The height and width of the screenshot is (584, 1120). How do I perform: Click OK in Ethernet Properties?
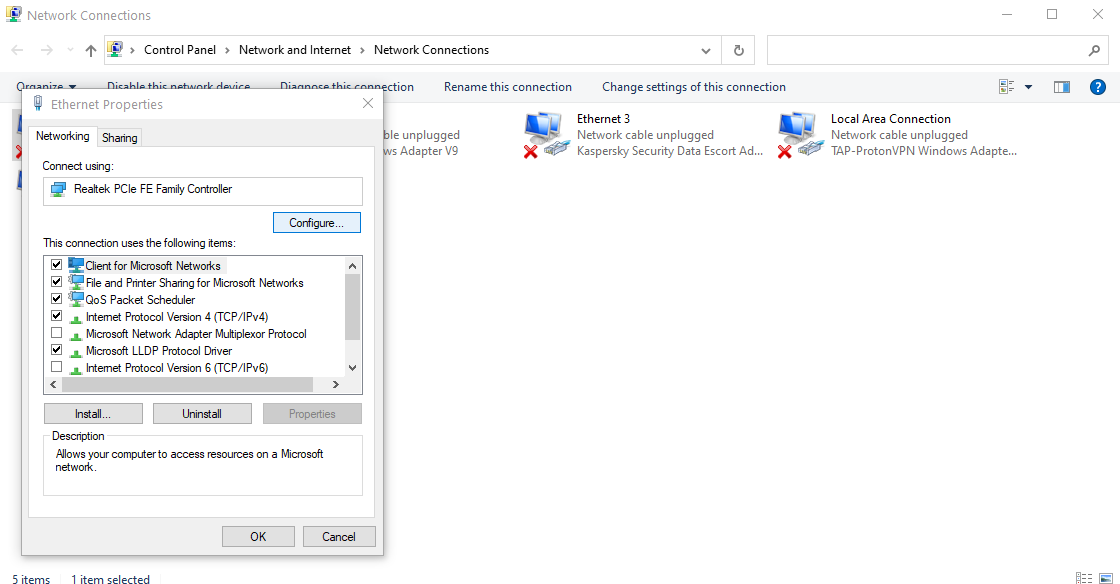point(258,536)
